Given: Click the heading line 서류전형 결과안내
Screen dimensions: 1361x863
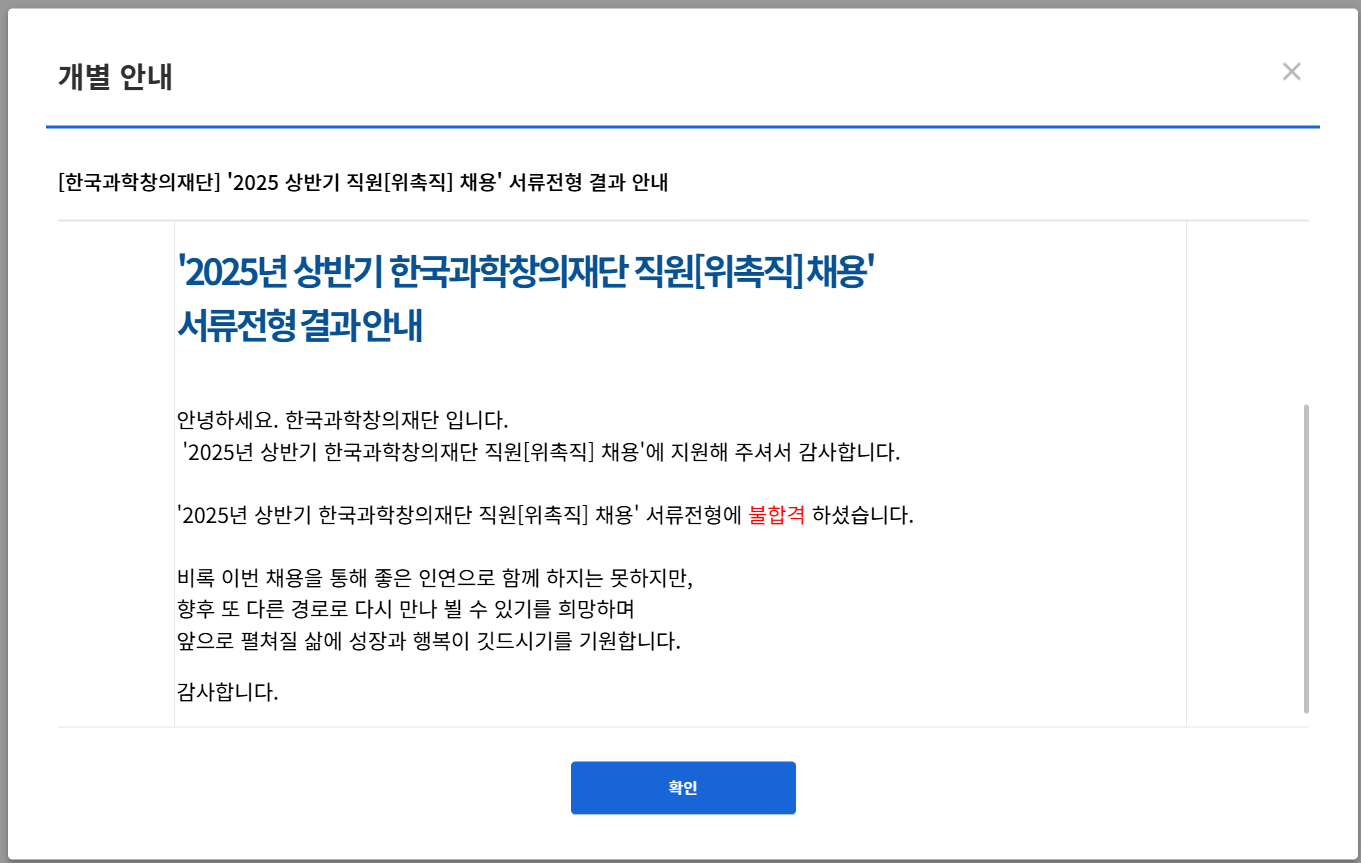Looking at the screenshot, I should pos(299,326).
